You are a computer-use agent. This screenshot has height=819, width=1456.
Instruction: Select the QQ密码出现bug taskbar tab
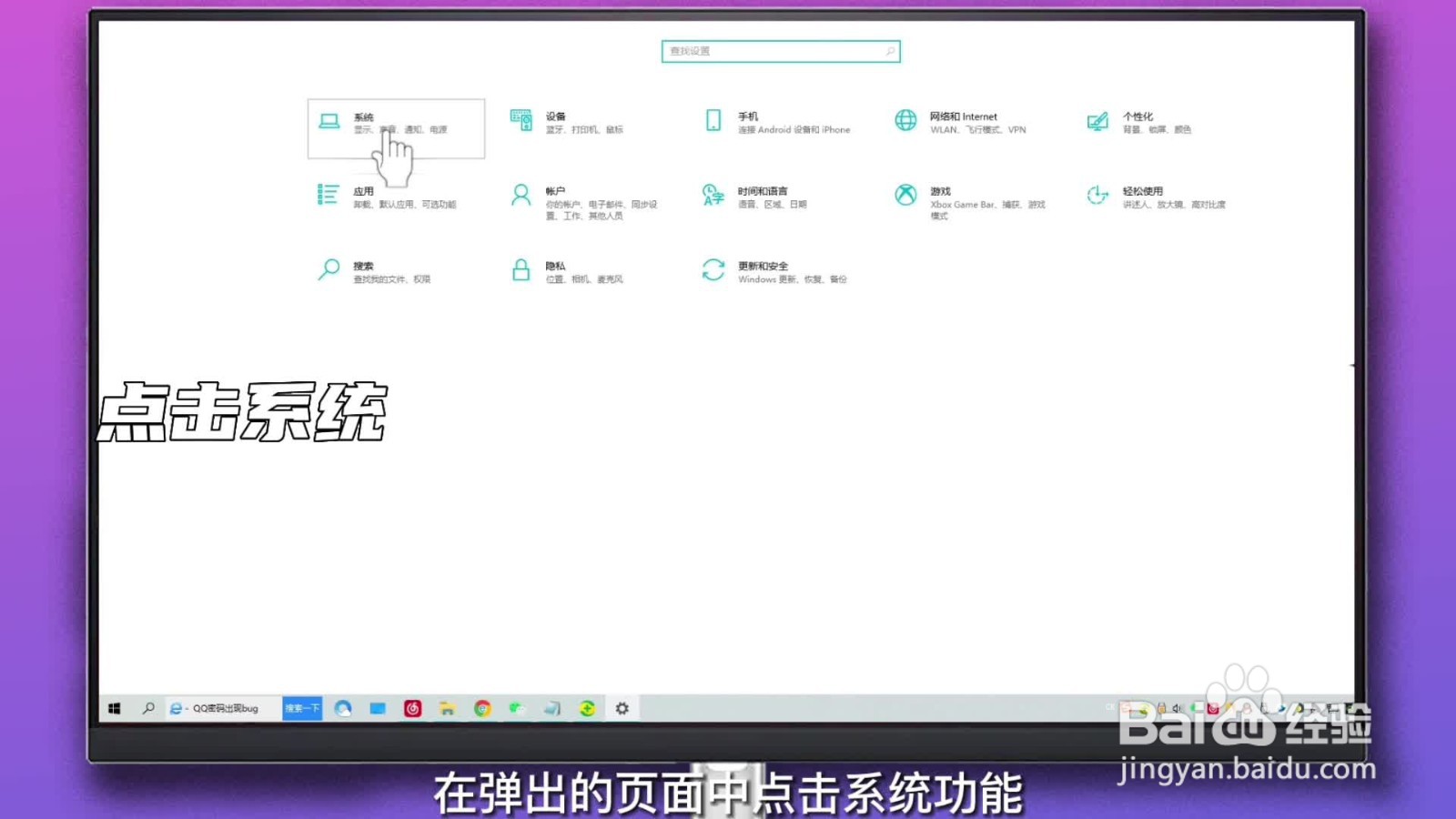[x=223, y=708]
